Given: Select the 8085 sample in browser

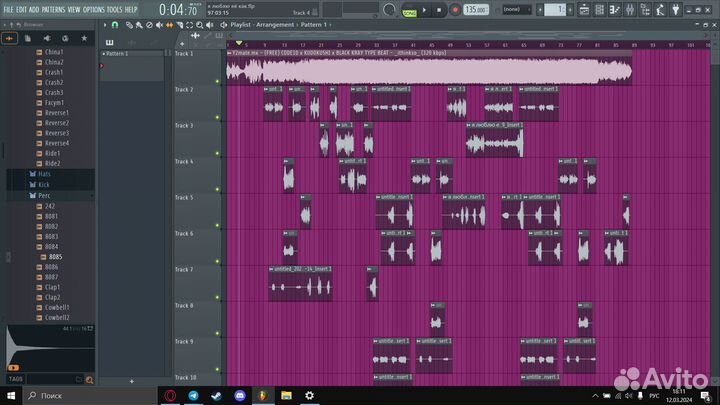Looking at the screenshot, I should click(55, 257).
